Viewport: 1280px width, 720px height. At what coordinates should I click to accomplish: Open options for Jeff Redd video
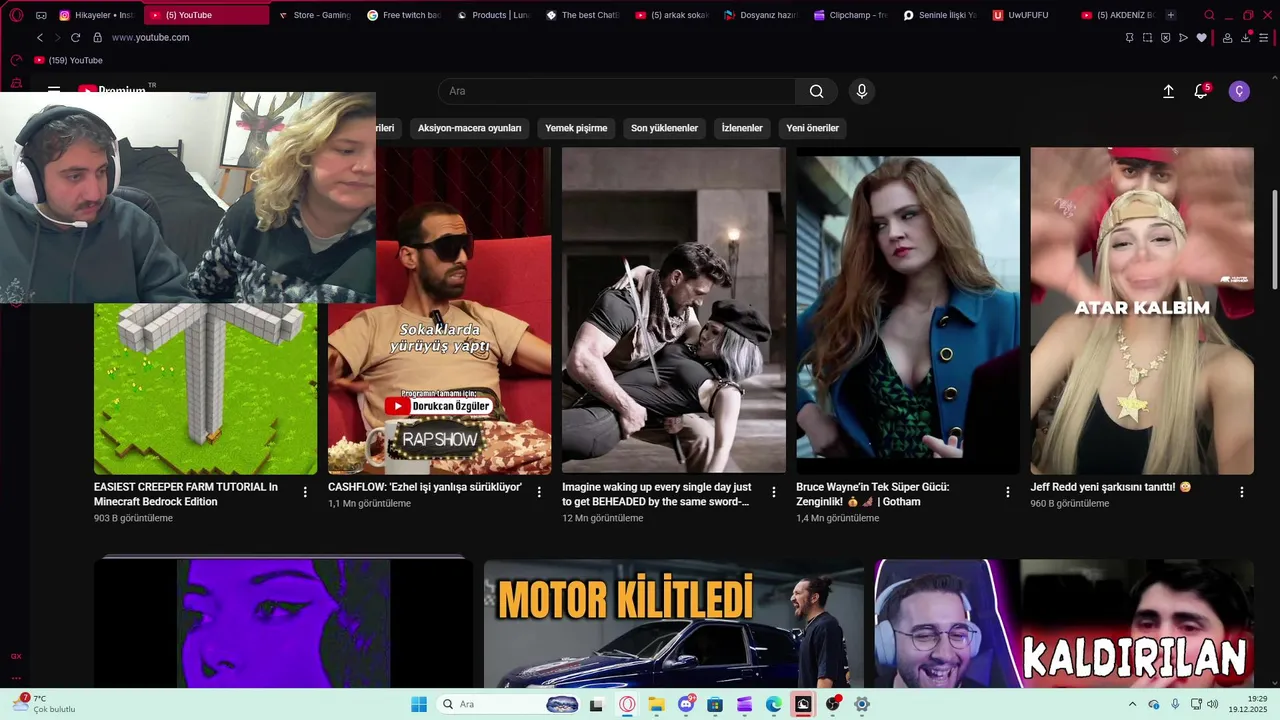[x=1241, y=492]
